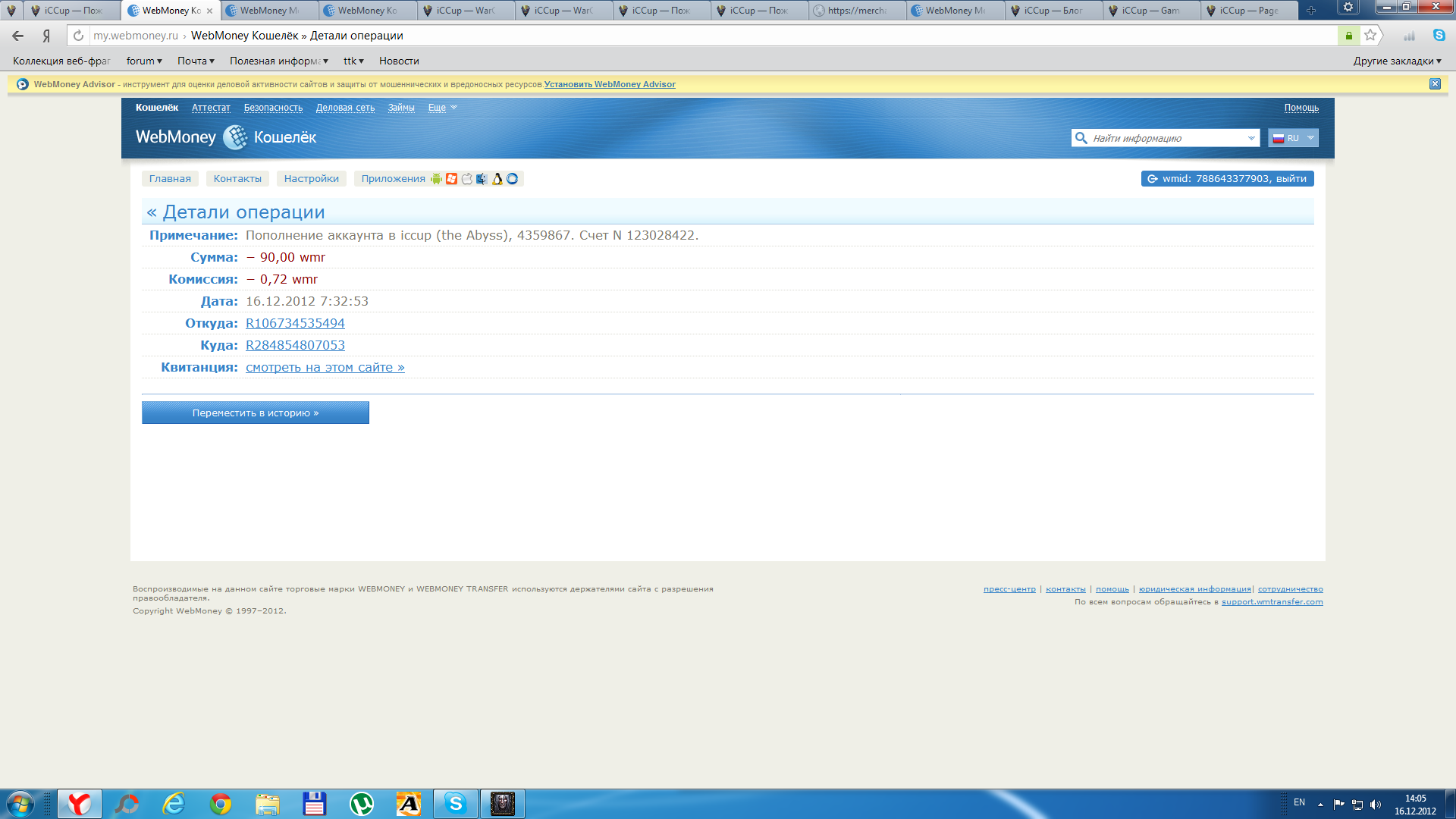Open the Windows Start menu
Screen dimensions: 1456x819
20,804
